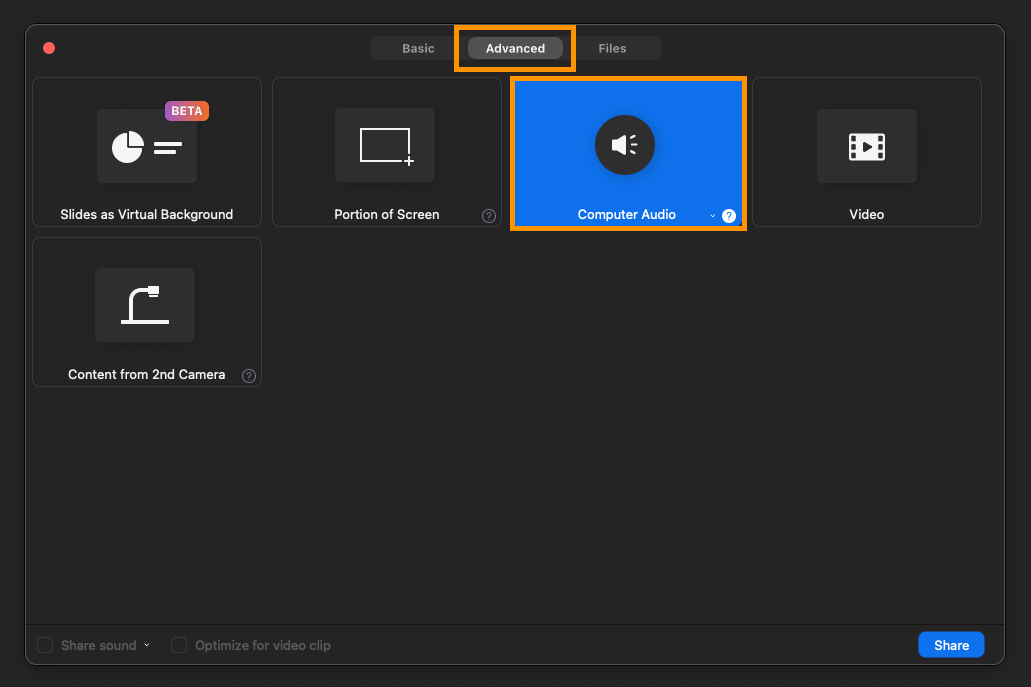Click help icon beside Content from 2nd Camera
The width and height of the screenshot is (1031, 687).
point(249,376)
